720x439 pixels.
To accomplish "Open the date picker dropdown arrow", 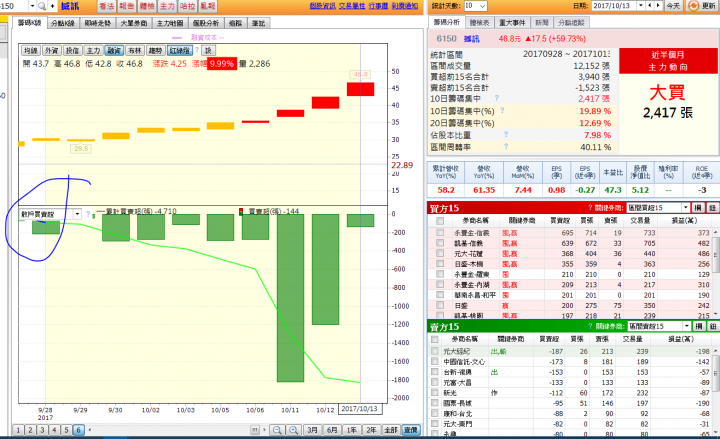I will tap(641, 6).
